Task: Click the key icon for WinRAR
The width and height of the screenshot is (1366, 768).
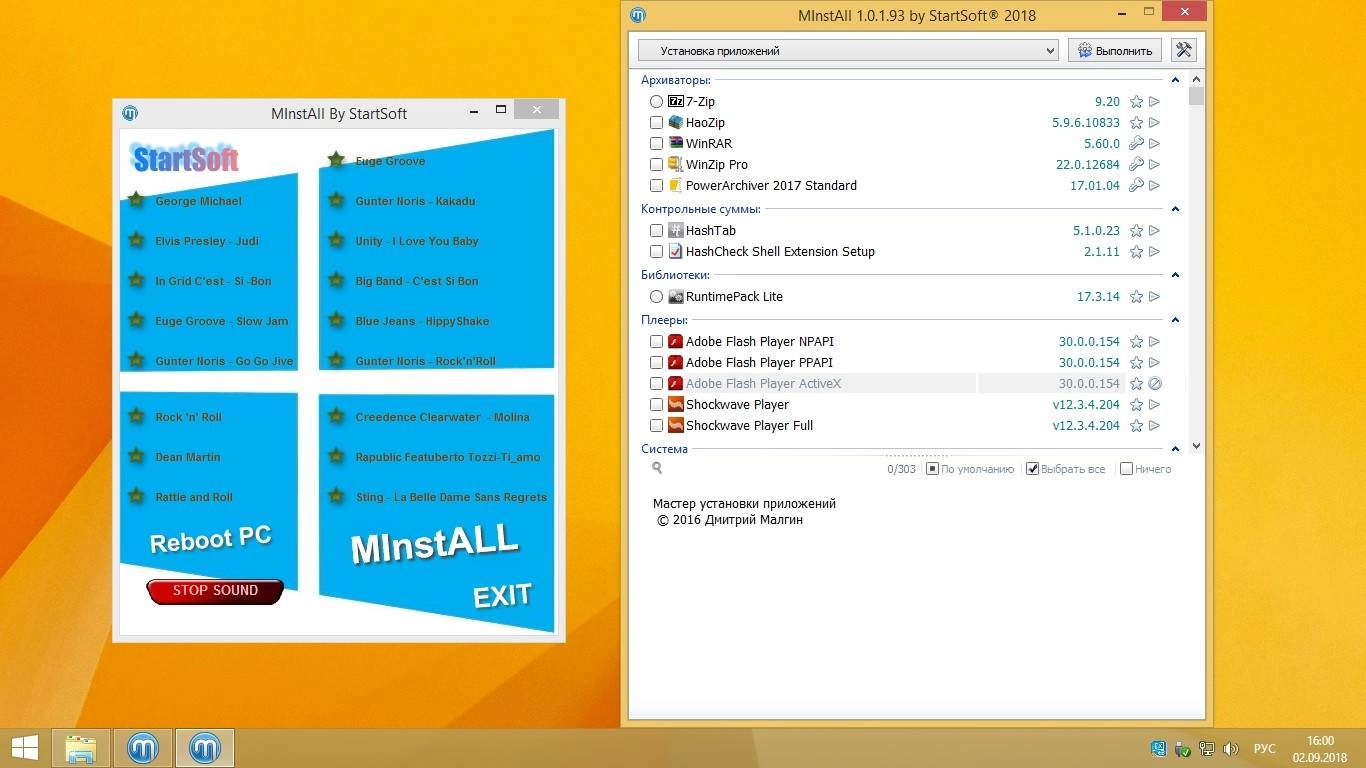Action: 1136,144
